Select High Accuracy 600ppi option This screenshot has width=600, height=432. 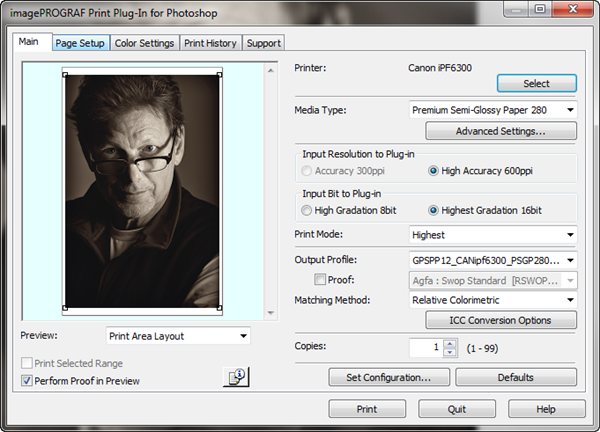point(434,171)
